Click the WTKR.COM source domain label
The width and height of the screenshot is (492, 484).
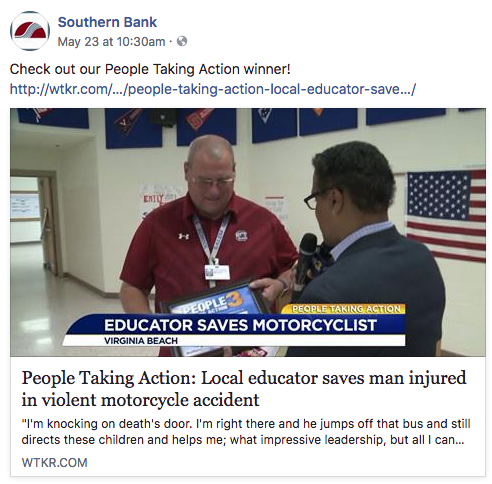point(55,463)
